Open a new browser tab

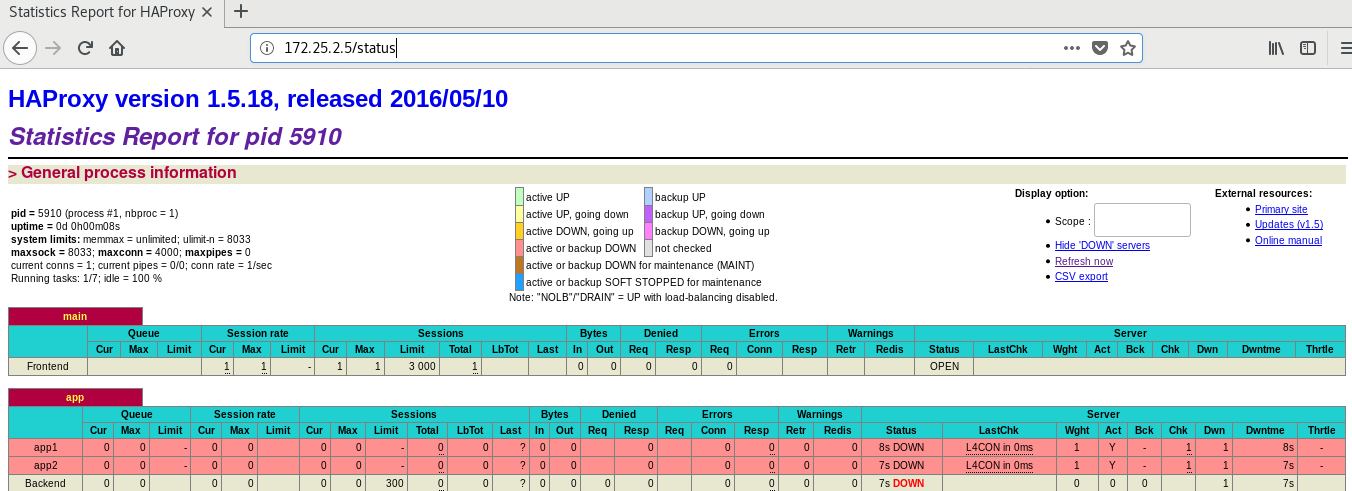(241, 12)
